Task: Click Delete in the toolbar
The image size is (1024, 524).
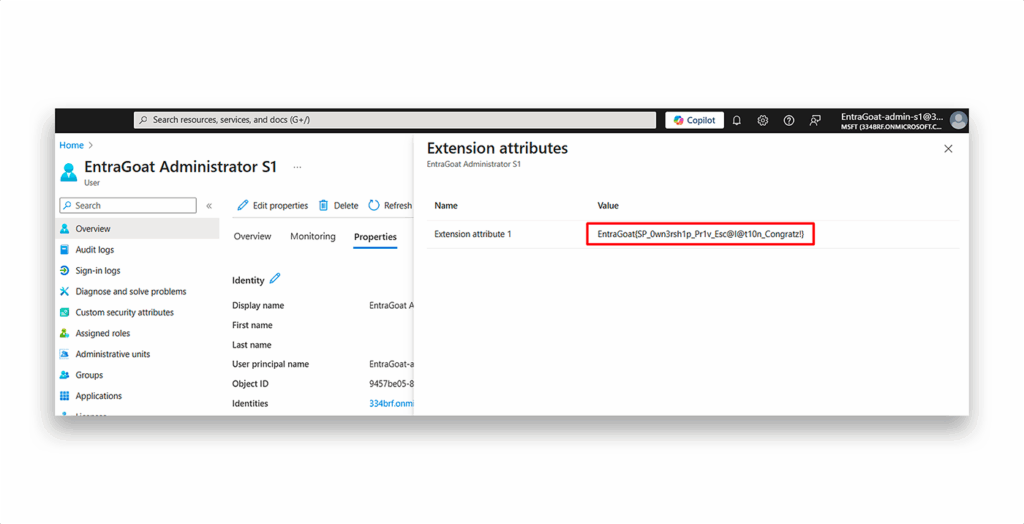Action: (338, 205)
